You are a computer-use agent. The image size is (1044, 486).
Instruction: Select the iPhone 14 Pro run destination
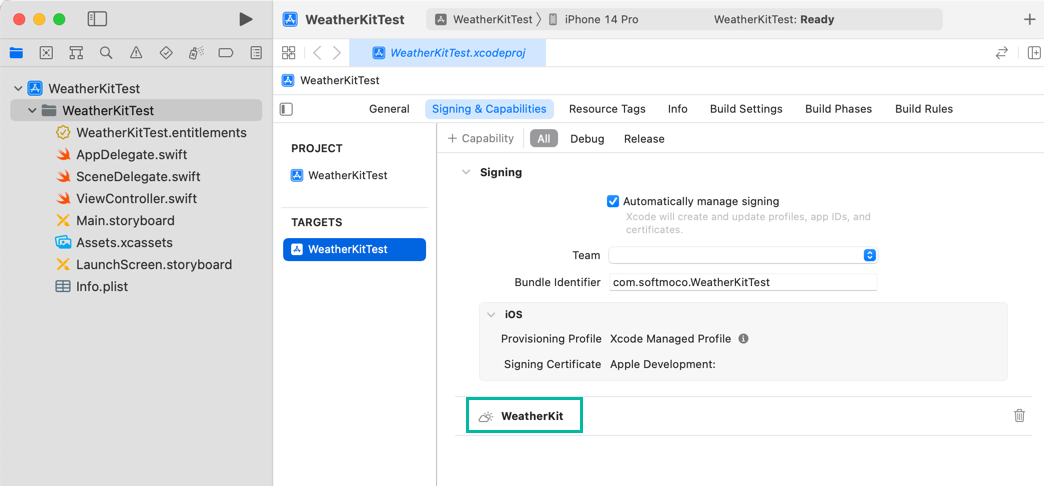click(600, 20)
